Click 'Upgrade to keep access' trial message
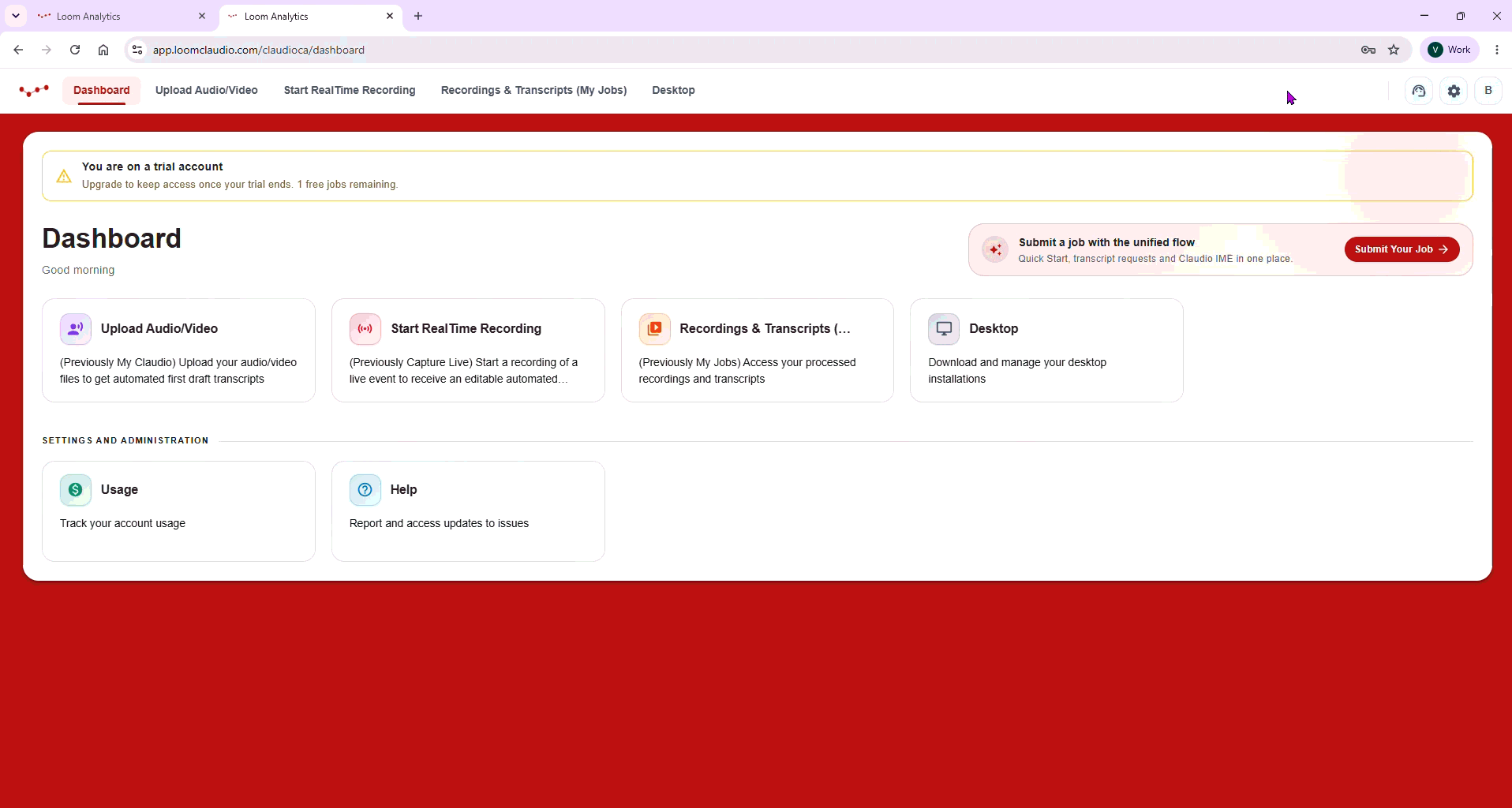This screenshot has width=1512, height=808. 240,185
